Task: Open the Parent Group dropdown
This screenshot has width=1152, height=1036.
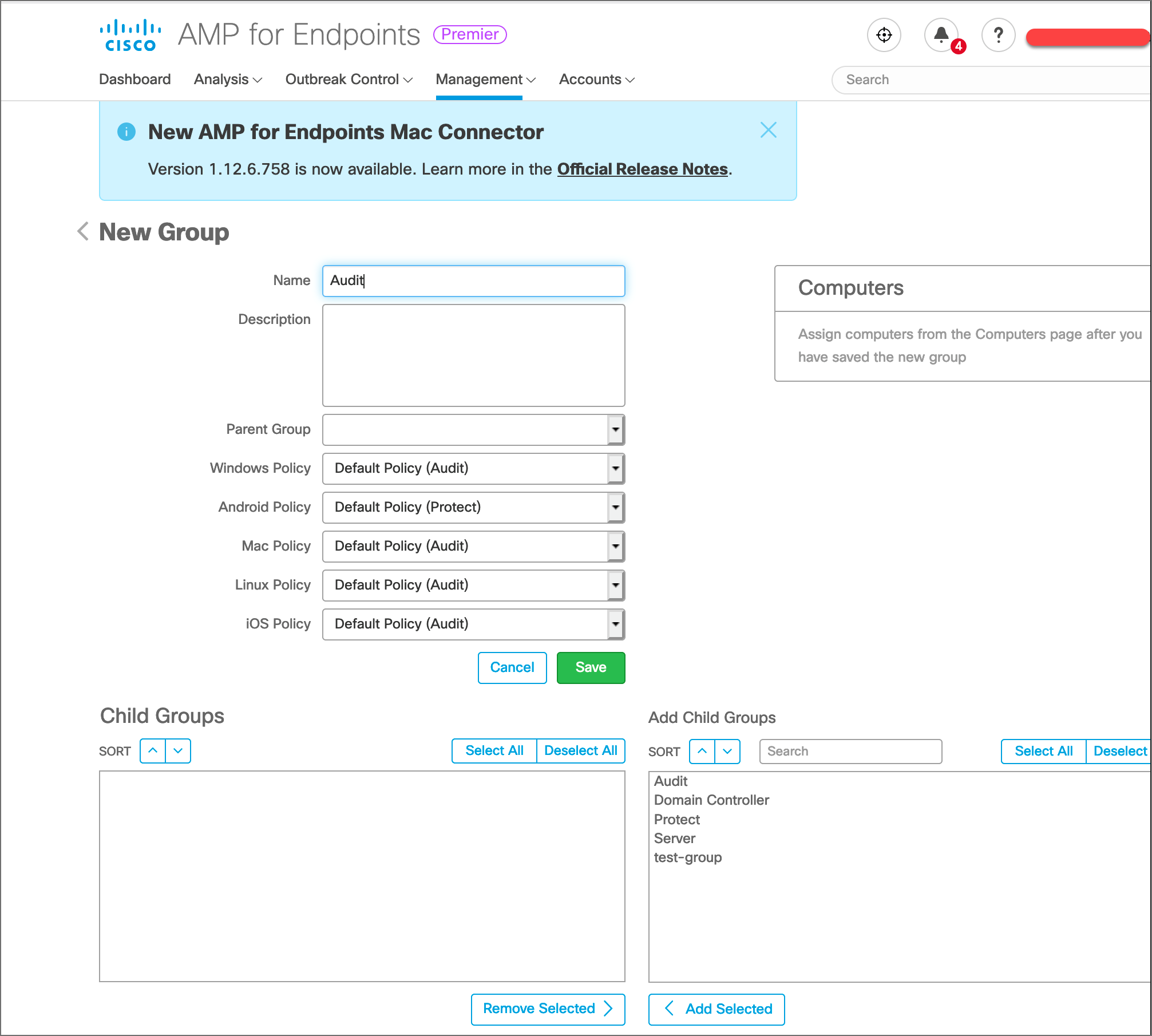Action: 473,430
